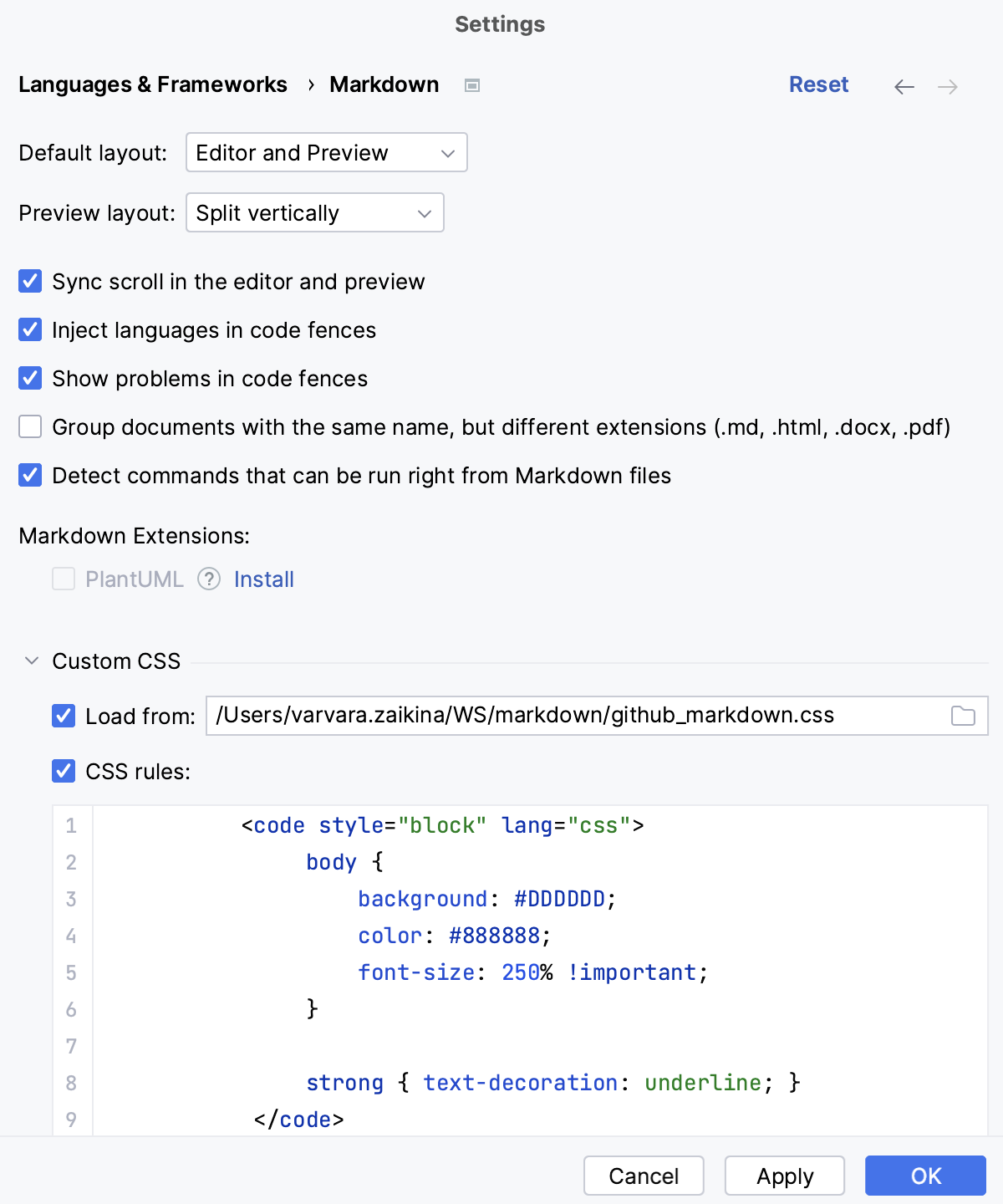The width and height of the screenshot is (1003, 1204).
Task: Open the Preview layout dropdown
Action: (314, 212)
